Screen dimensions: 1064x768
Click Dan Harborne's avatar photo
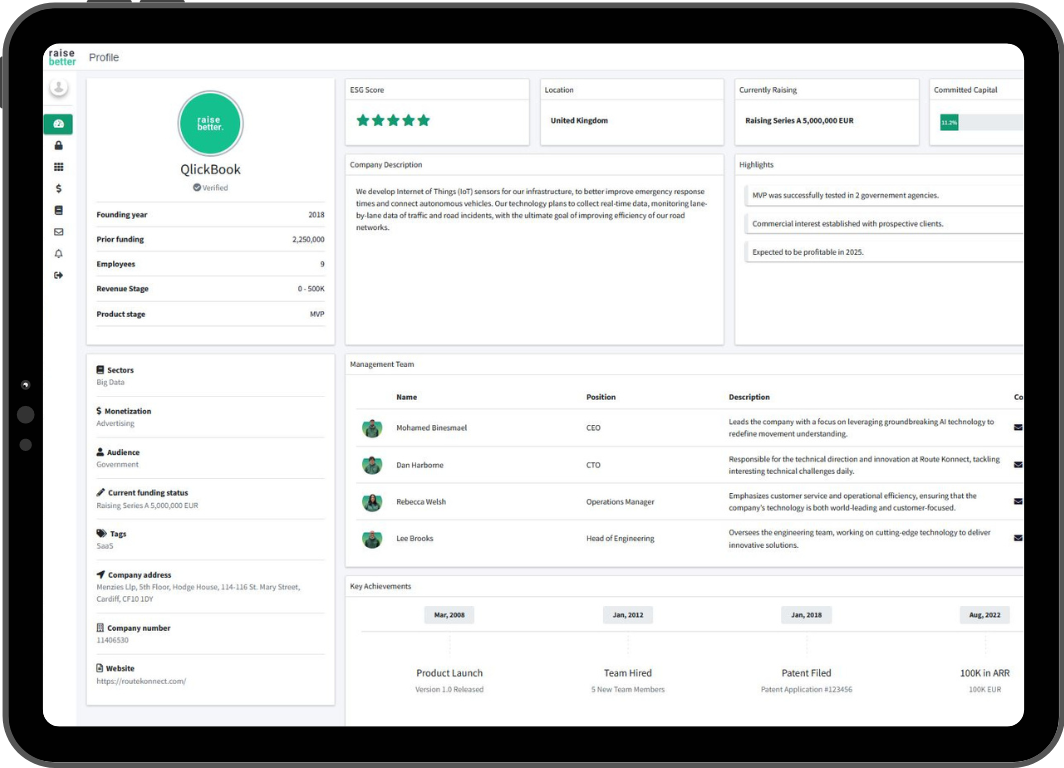(x=372, y=465)
